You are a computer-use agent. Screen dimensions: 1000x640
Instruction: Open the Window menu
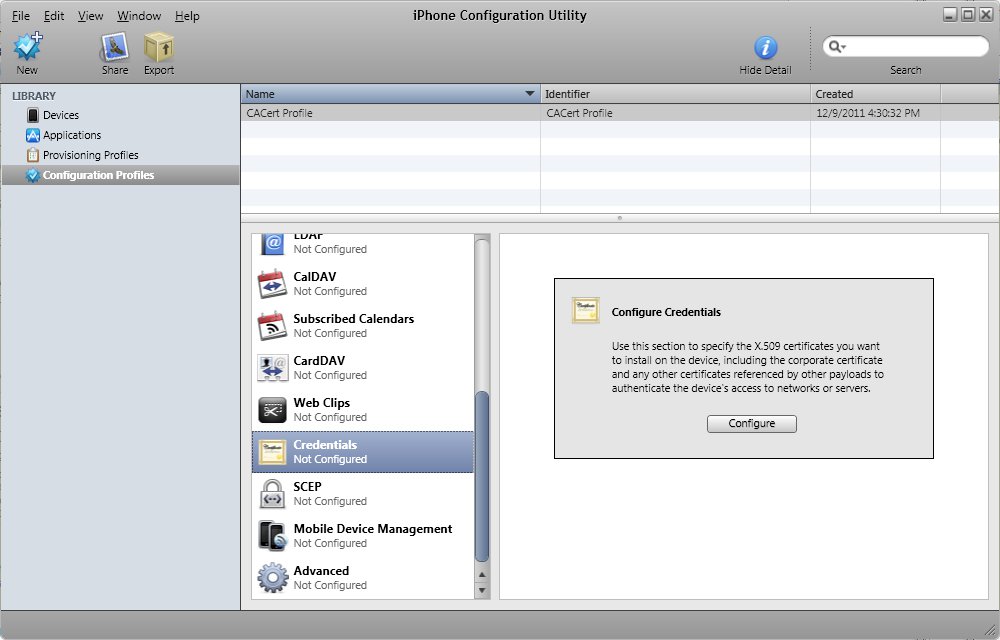(x=139, y=16)
